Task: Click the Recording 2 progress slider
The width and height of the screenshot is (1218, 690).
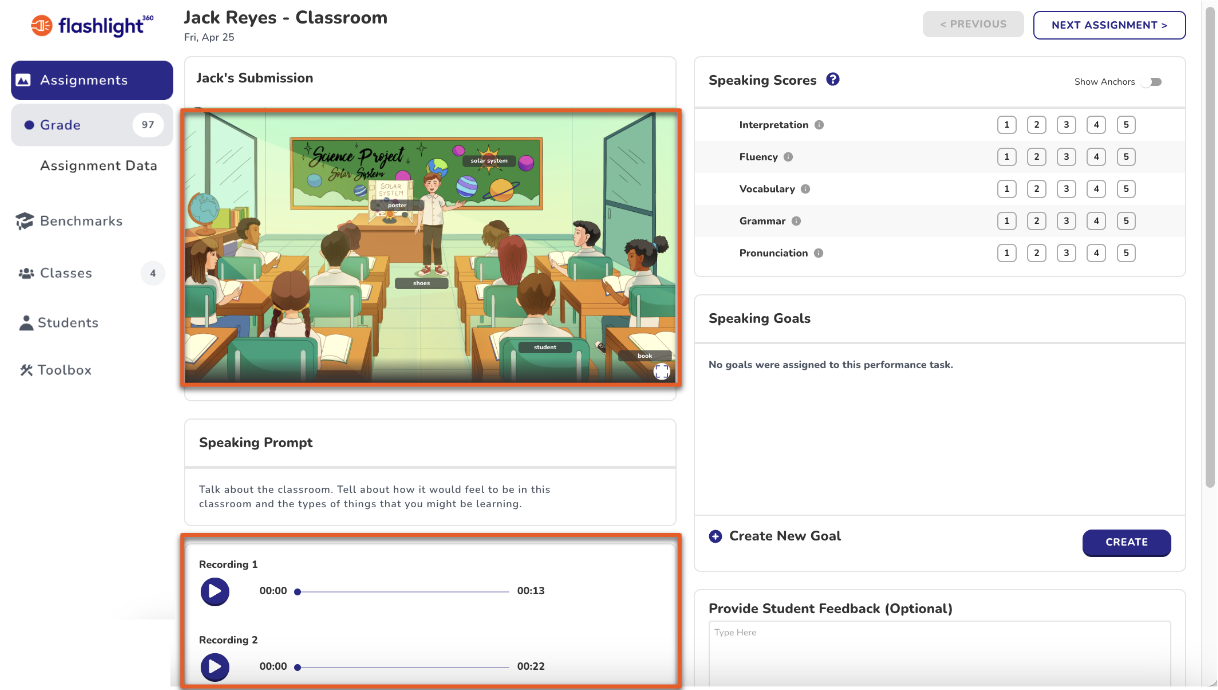Action: [x=403, y=667]
